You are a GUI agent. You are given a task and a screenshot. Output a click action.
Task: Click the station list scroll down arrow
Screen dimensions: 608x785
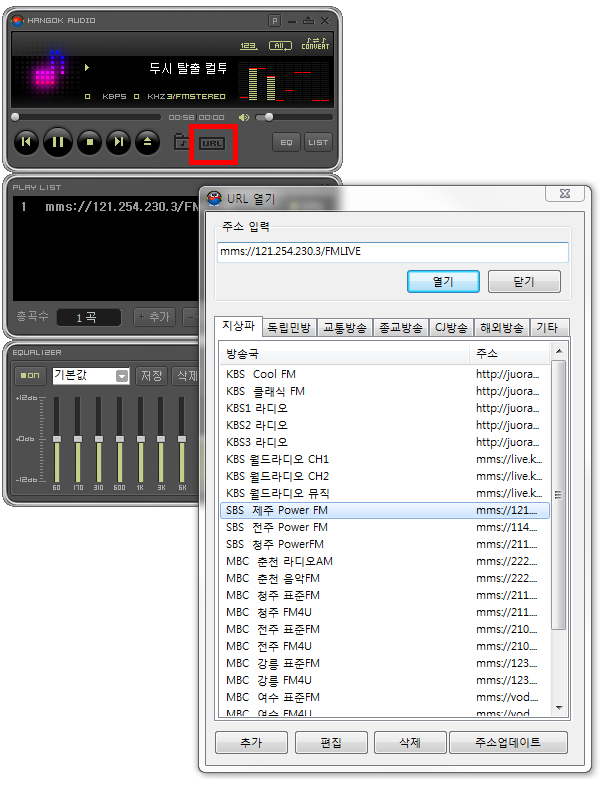pos(559,708)
